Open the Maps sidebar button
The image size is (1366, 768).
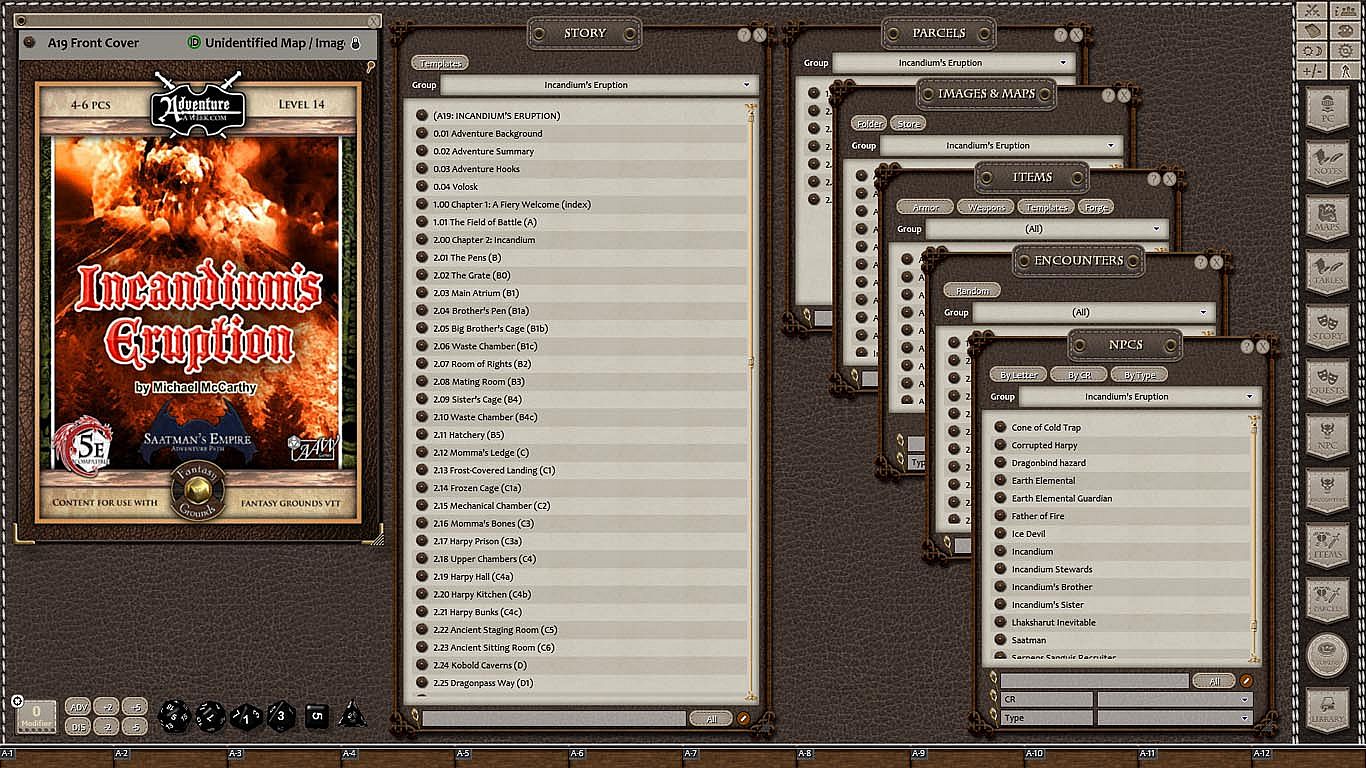[x=1328, y=217]
